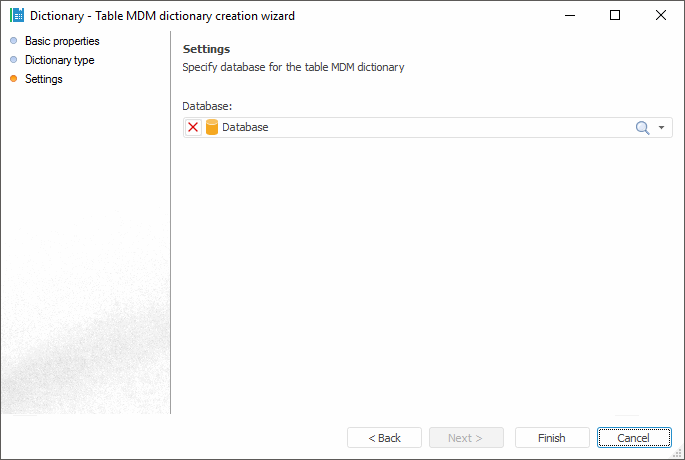Screen dimensions: 685x460
Task: Close the dictionary wizard window
Action: point(661,16)
